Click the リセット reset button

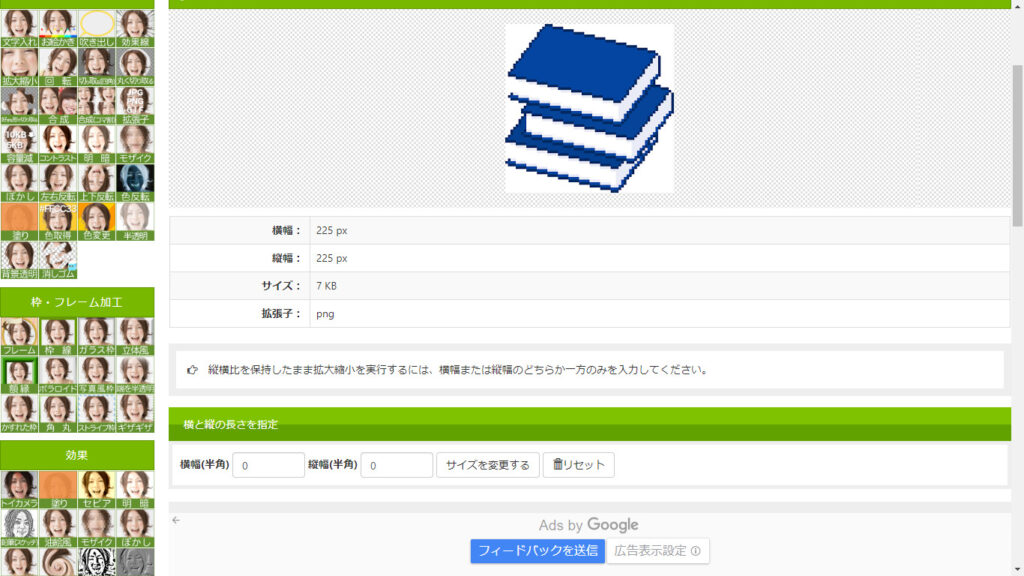coord(578,465)
